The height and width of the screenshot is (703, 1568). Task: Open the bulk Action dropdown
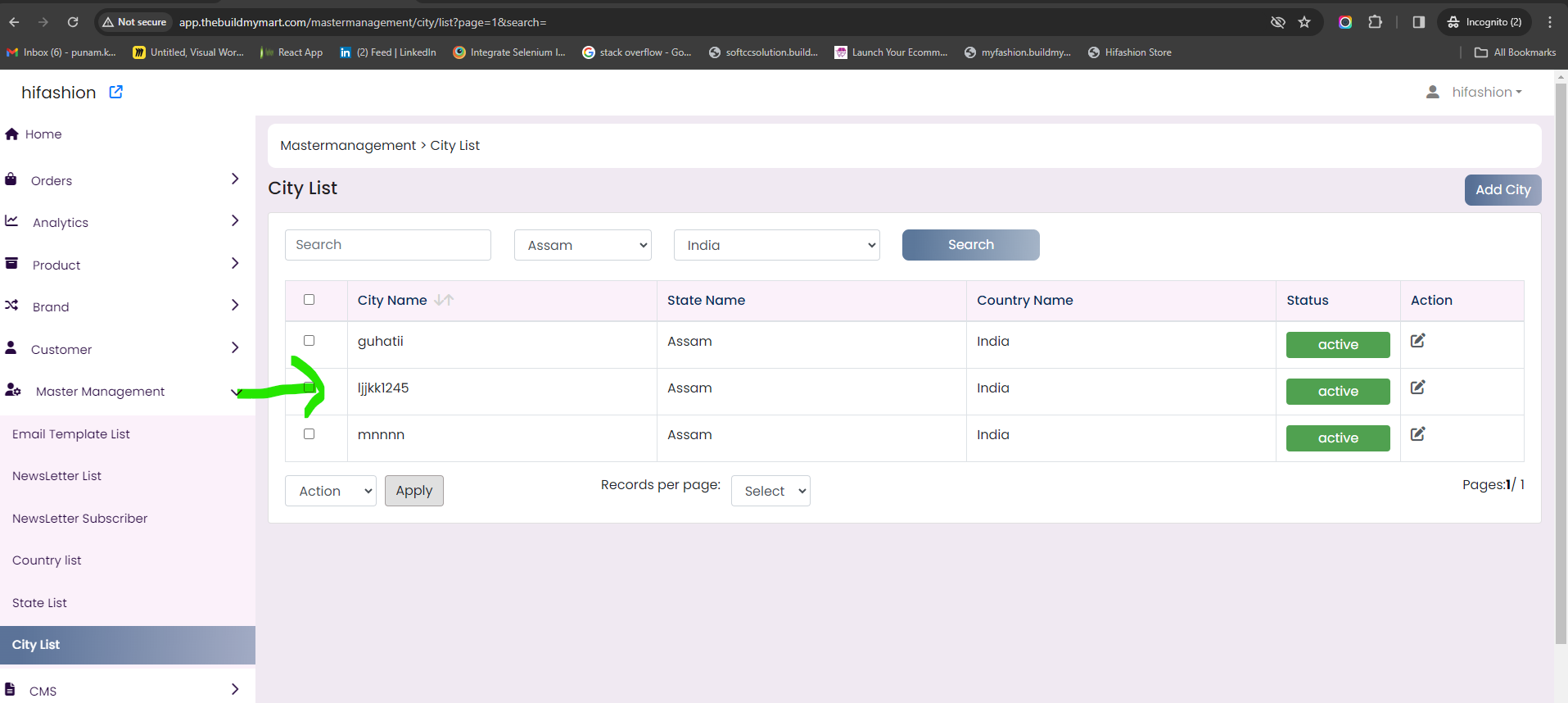pos(331,491)
